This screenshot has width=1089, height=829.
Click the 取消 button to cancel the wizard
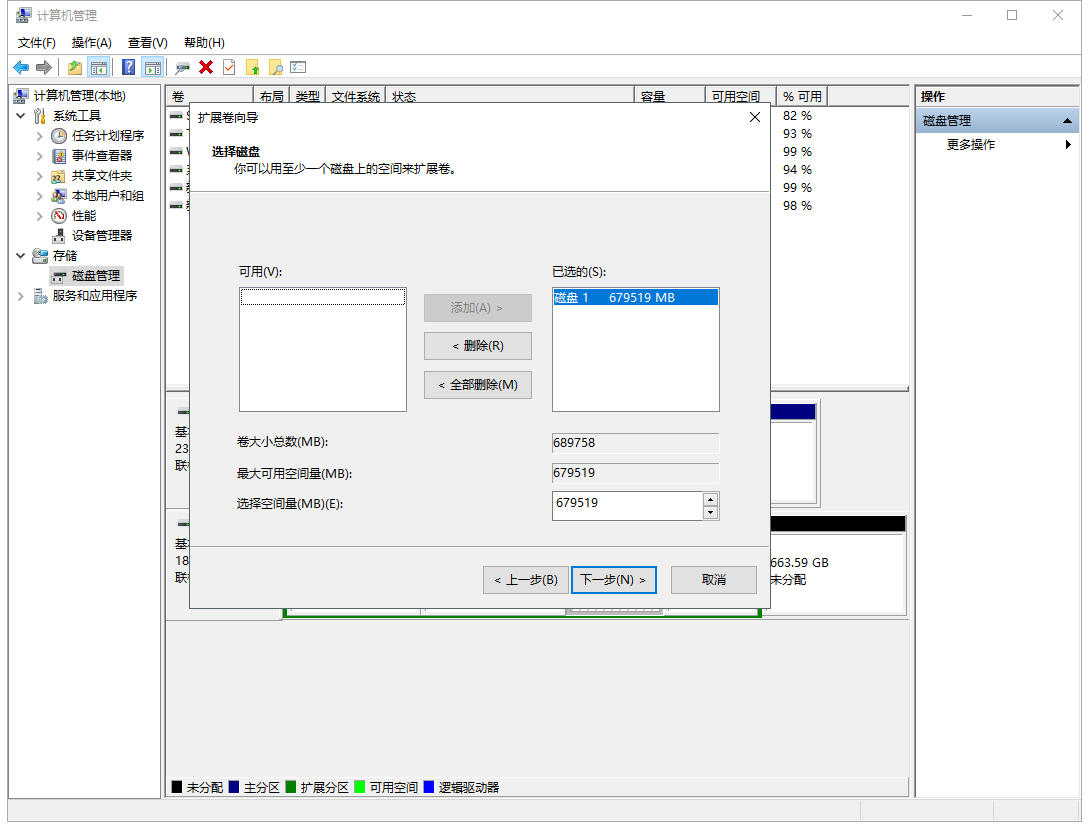coord(713,580)
